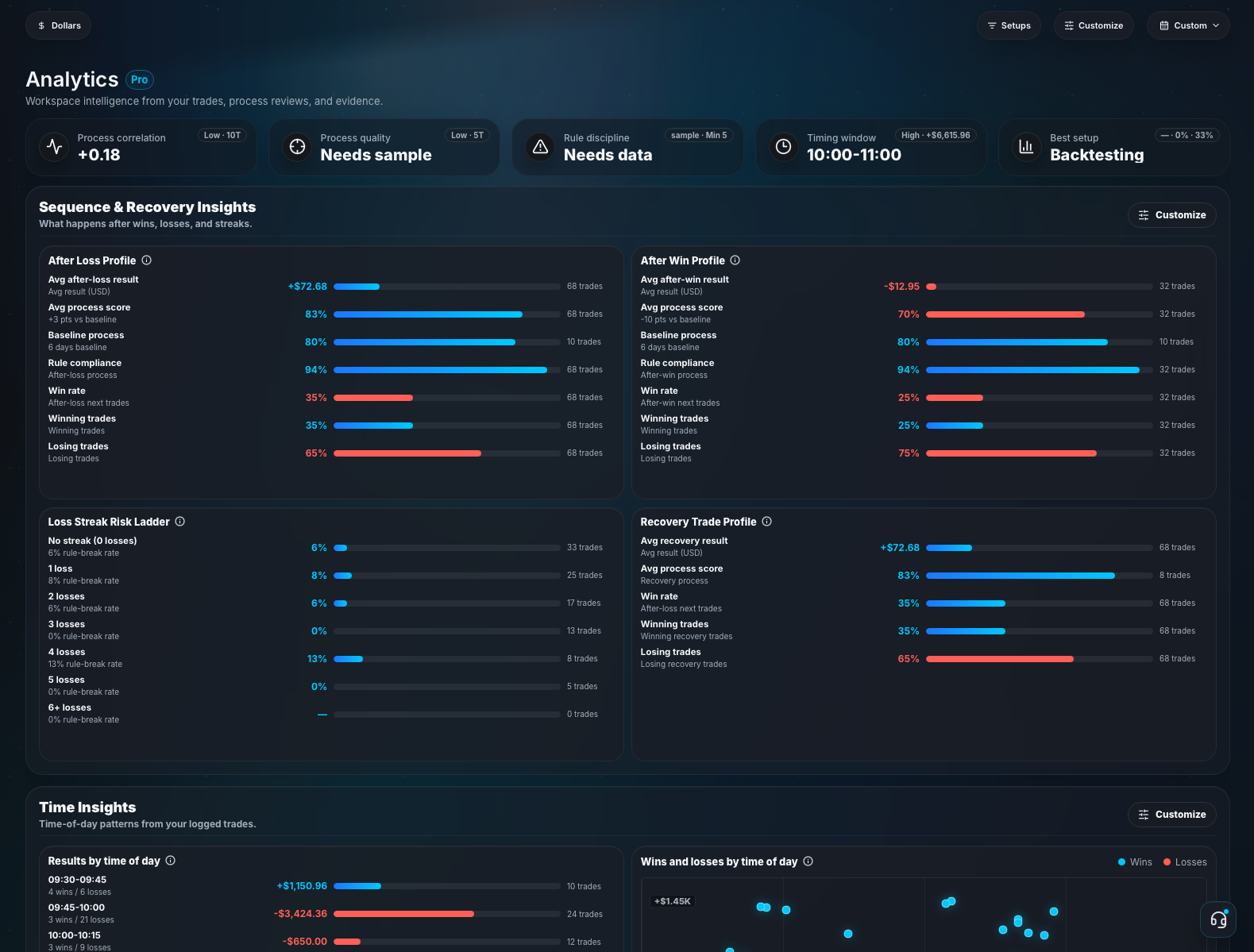
Task: Click the Process quality crosshair icon
Action: (x=298, y=147)
